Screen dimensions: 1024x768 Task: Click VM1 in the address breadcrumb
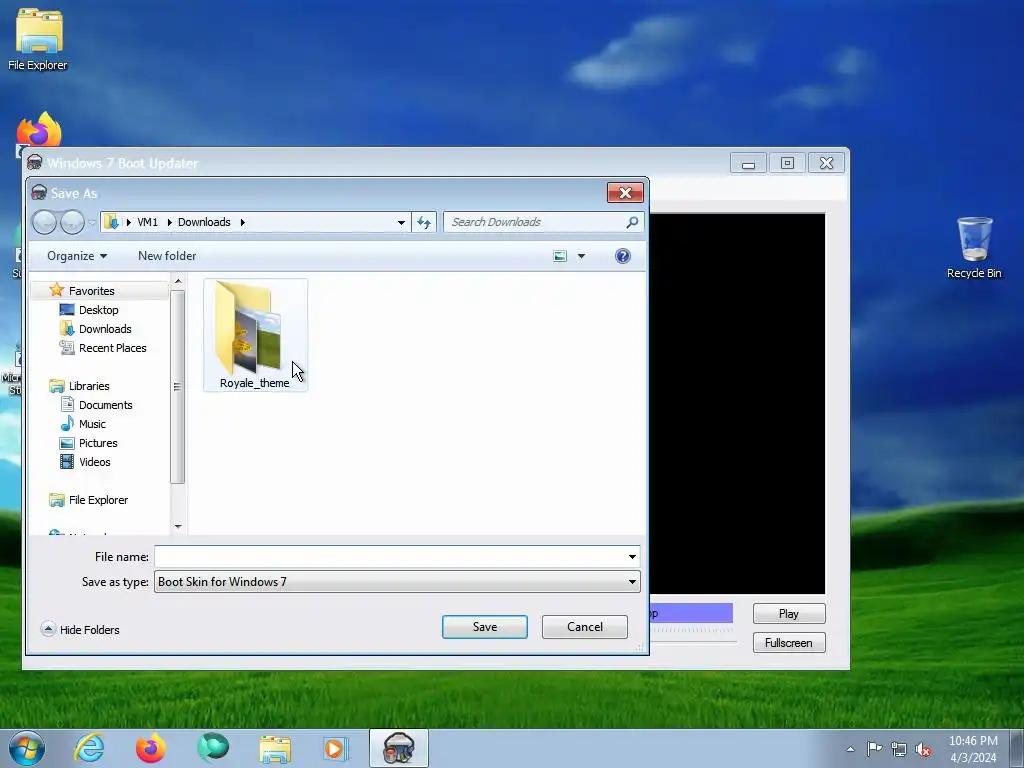pos(148,222)
